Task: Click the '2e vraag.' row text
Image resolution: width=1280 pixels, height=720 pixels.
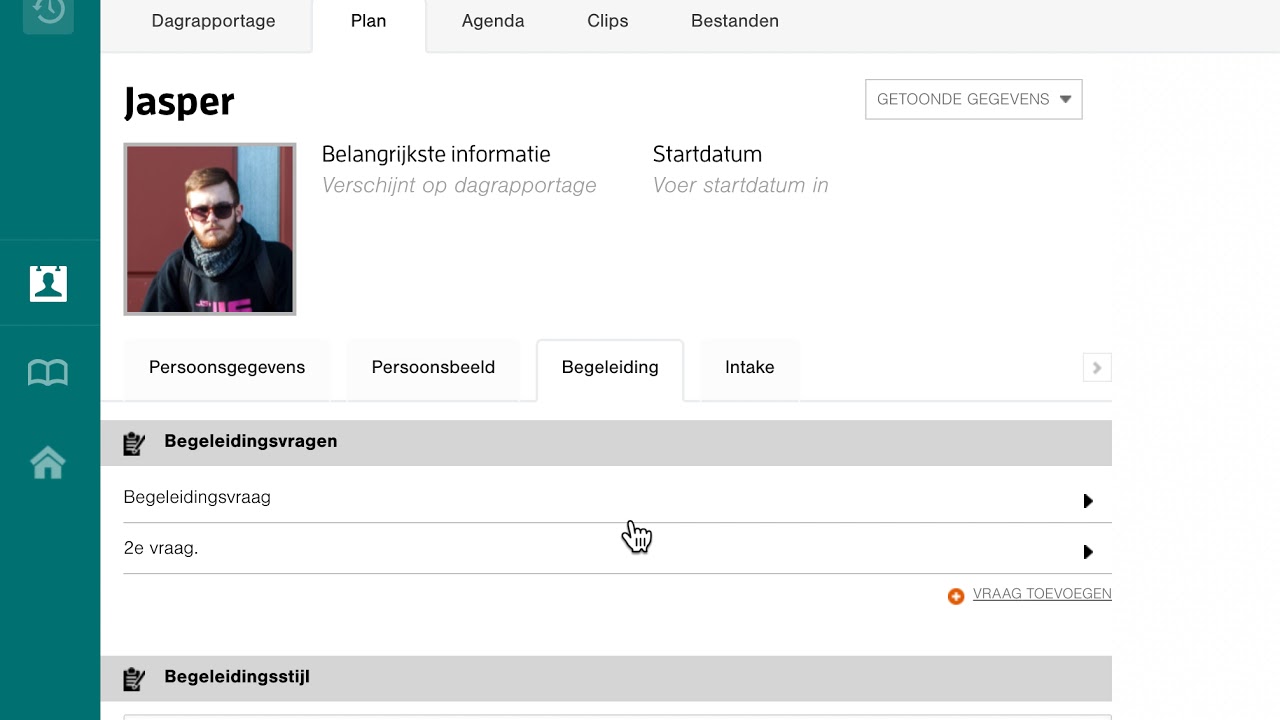Action: coord(161,549)
